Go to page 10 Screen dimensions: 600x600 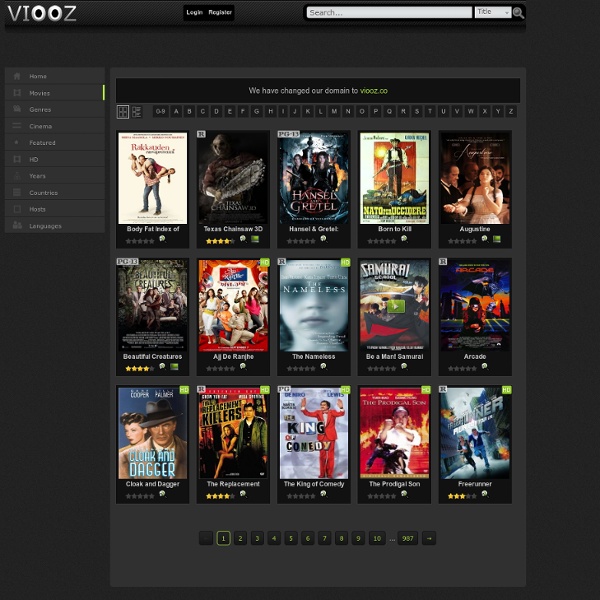(377, 538)
